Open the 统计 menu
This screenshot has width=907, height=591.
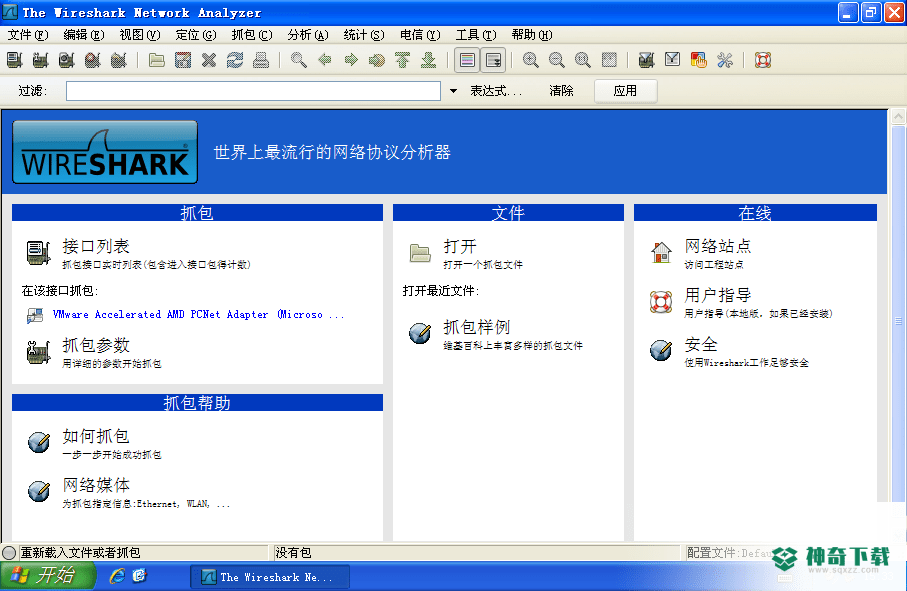[x=364, y=35]
